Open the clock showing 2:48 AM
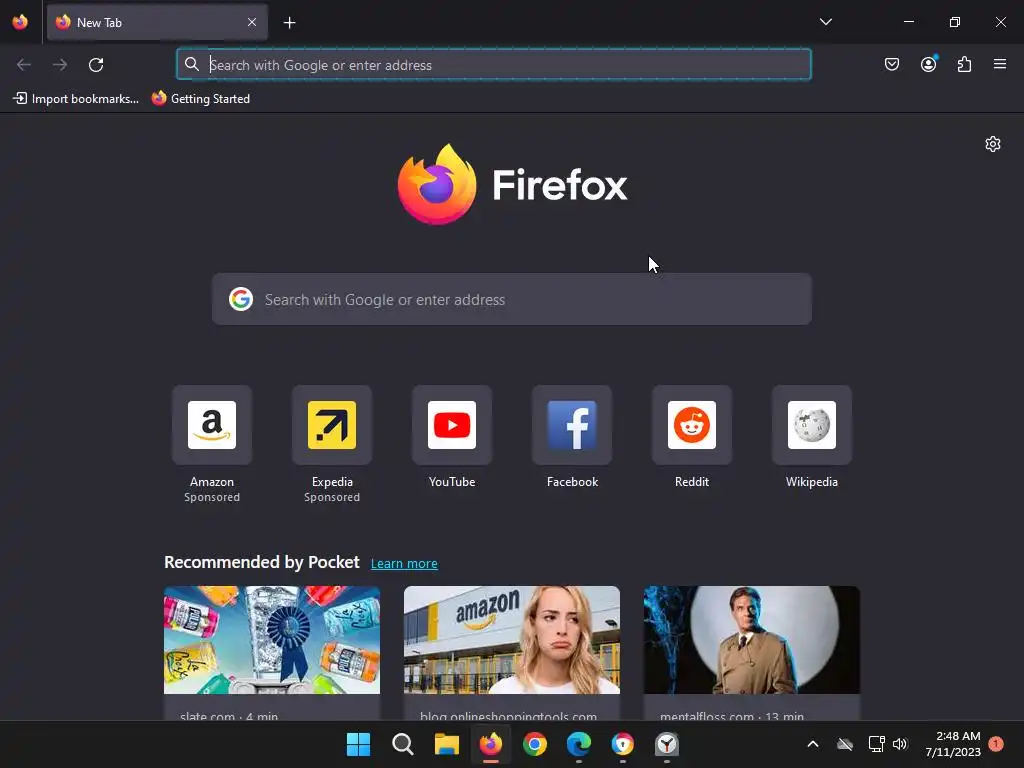This screenshot has width=1024, height=768. pyautogui.click(x=953, y=744)
